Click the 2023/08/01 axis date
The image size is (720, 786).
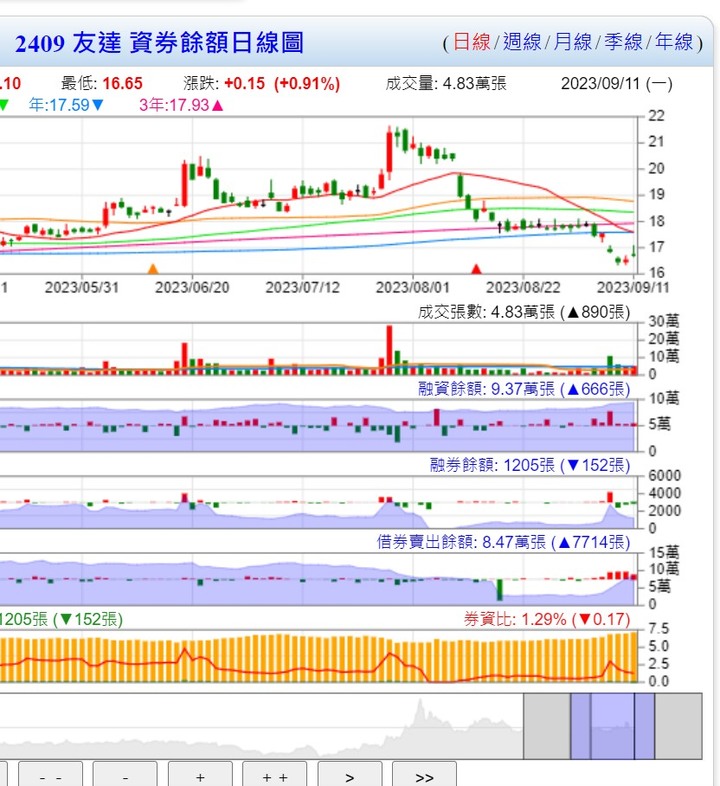pyautogui.click(x=413, y=287)
